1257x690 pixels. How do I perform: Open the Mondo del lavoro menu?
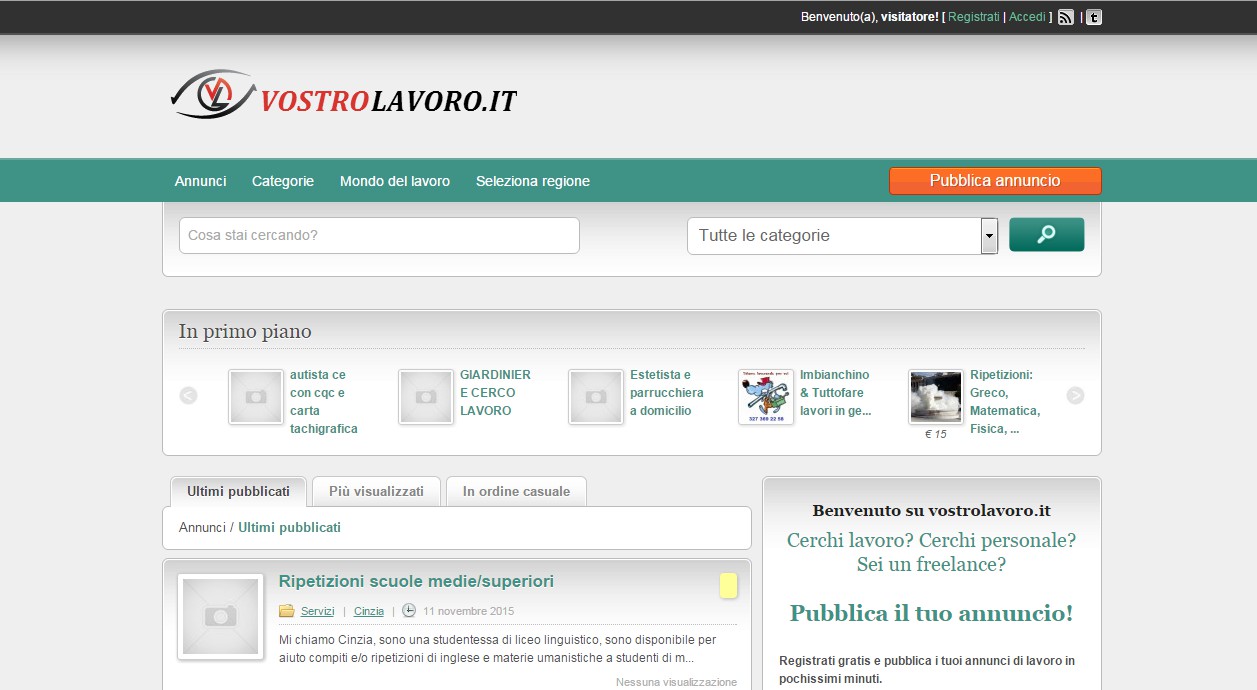coord(395,181)
